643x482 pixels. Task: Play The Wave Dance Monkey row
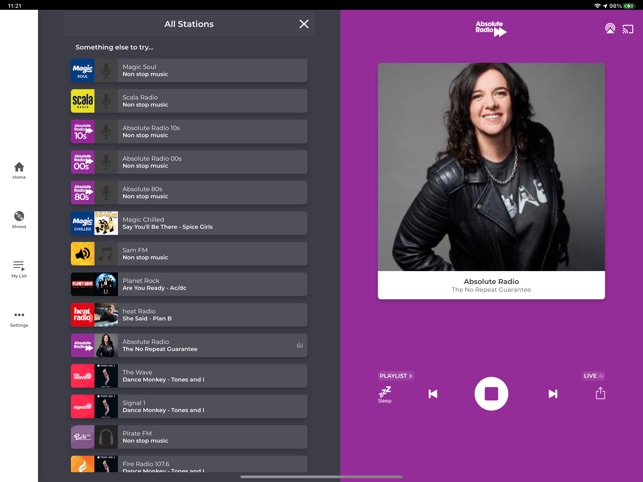[x=189, y=376]
